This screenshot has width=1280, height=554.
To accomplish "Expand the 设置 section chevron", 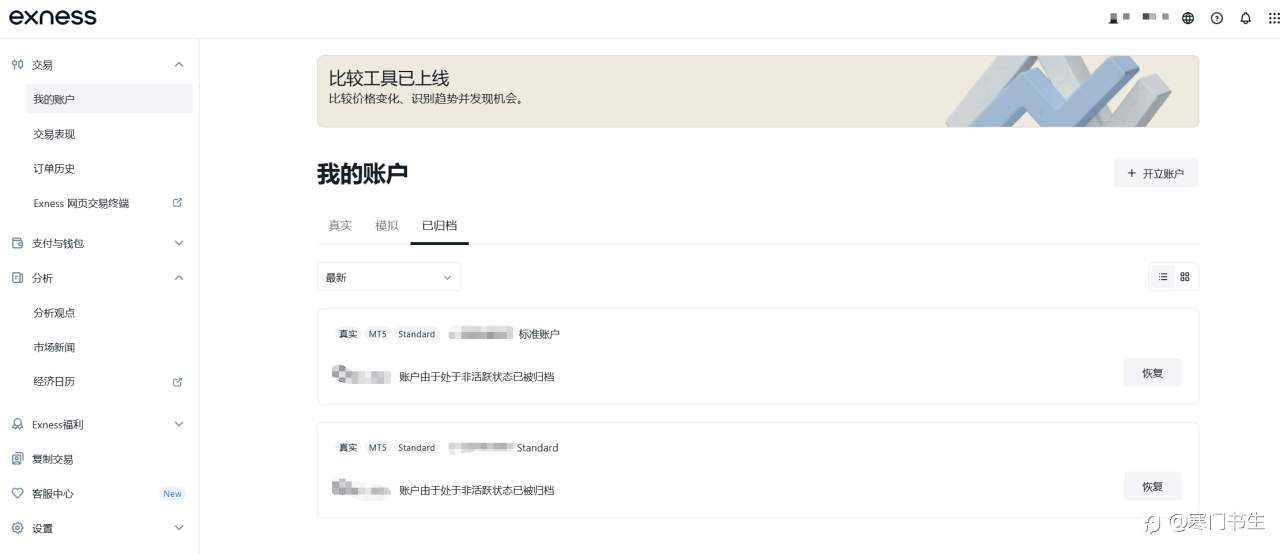I will (179, 528).
